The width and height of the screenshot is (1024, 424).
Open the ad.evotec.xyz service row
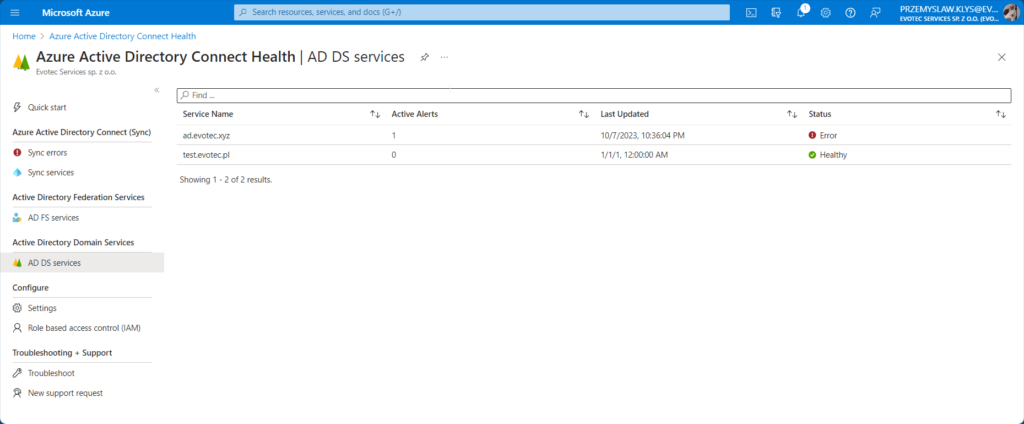tap(207, 135)
